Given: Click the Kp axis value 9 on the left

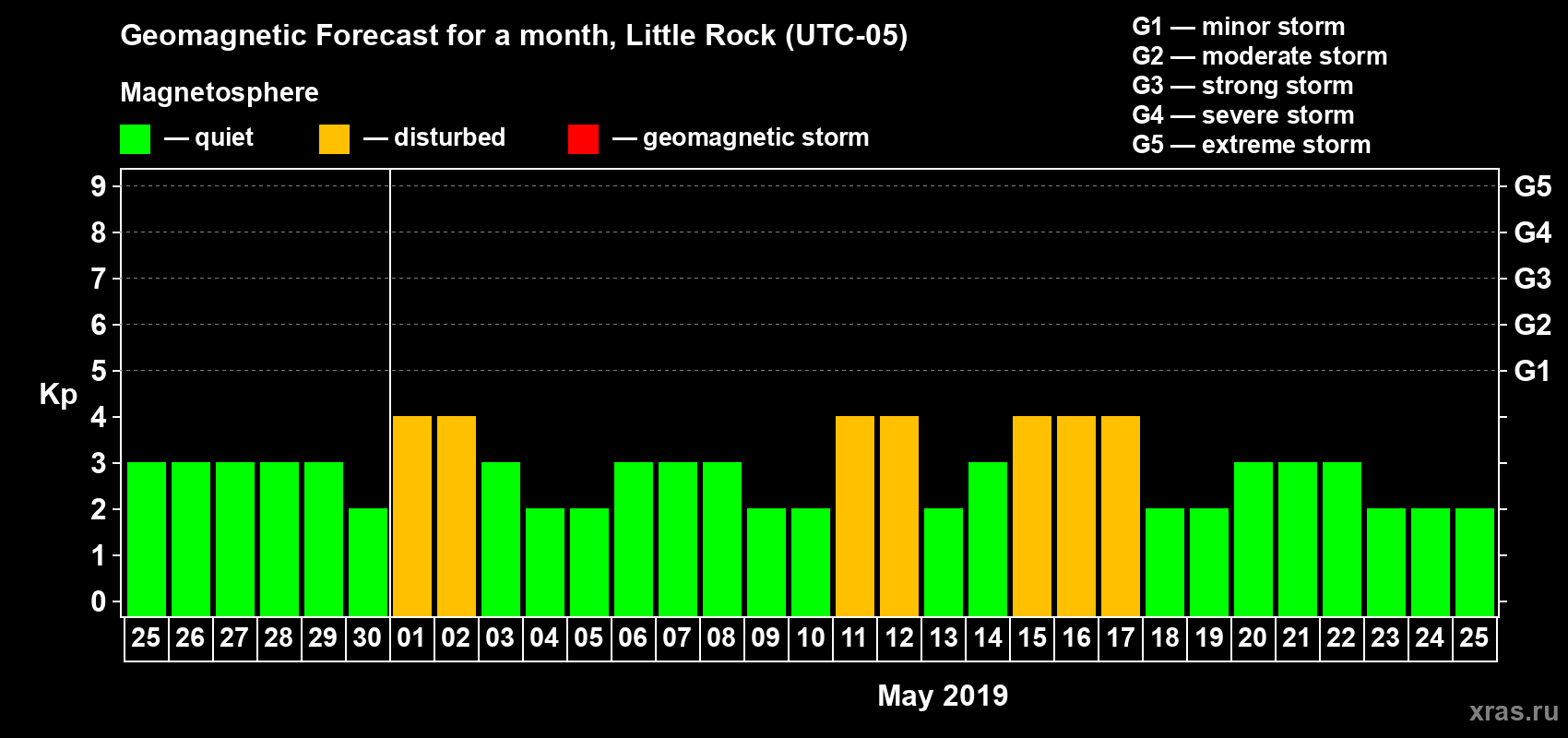Looking at the screenshot, I should coord(99,186).
